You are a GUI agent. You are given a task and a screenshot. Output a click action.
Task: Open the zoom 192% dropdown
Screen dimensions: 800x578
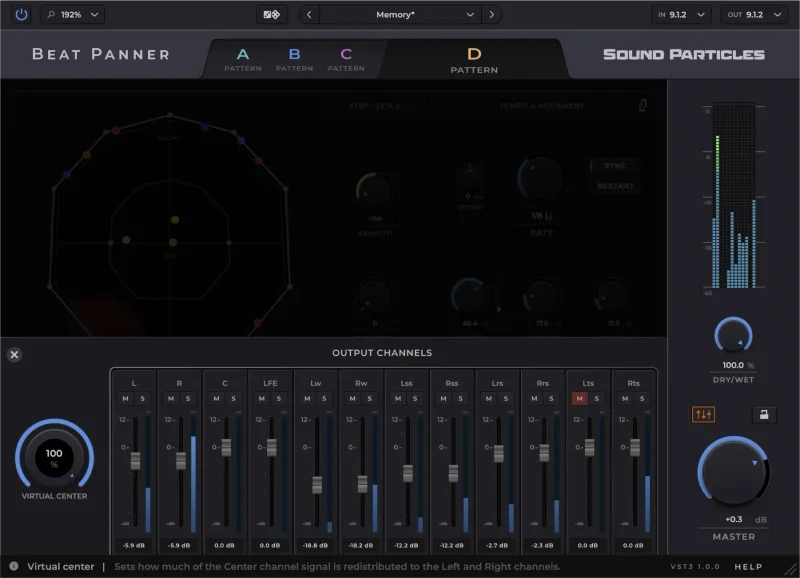coord(73,14)
